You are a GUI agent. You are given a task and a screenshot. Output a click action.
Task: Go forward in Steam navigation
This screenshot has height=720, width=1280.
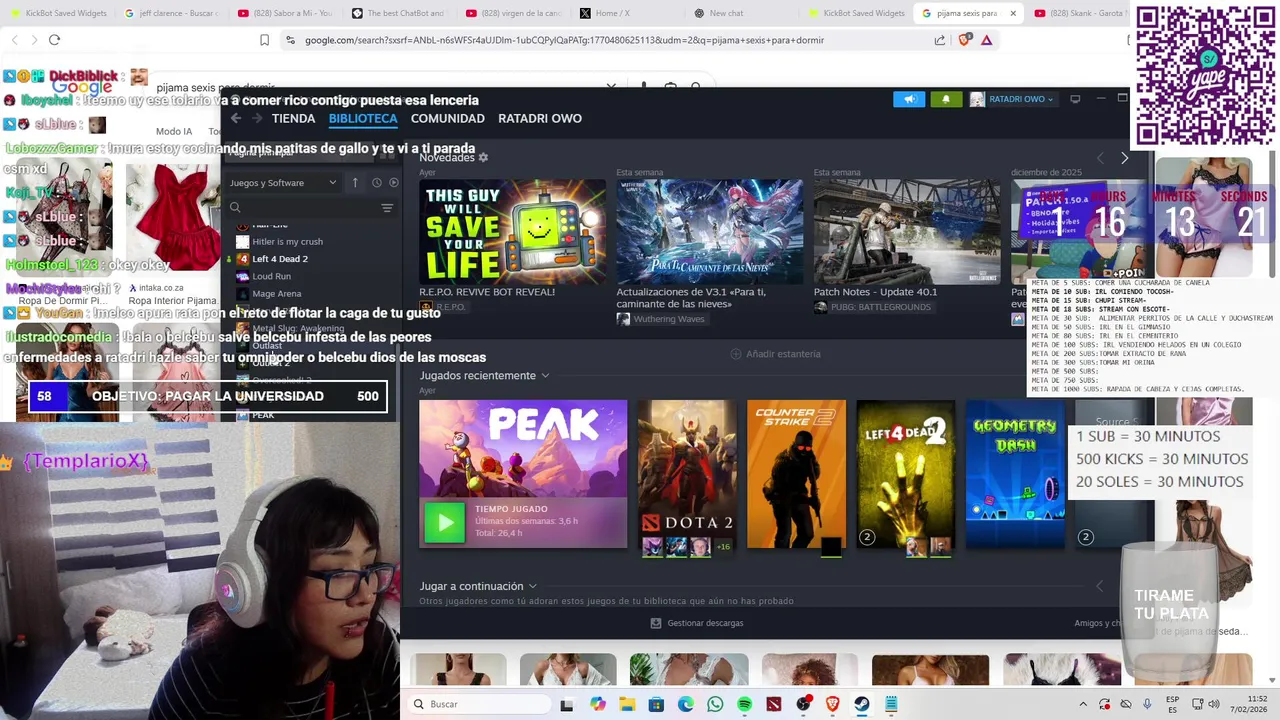[256, 118]
